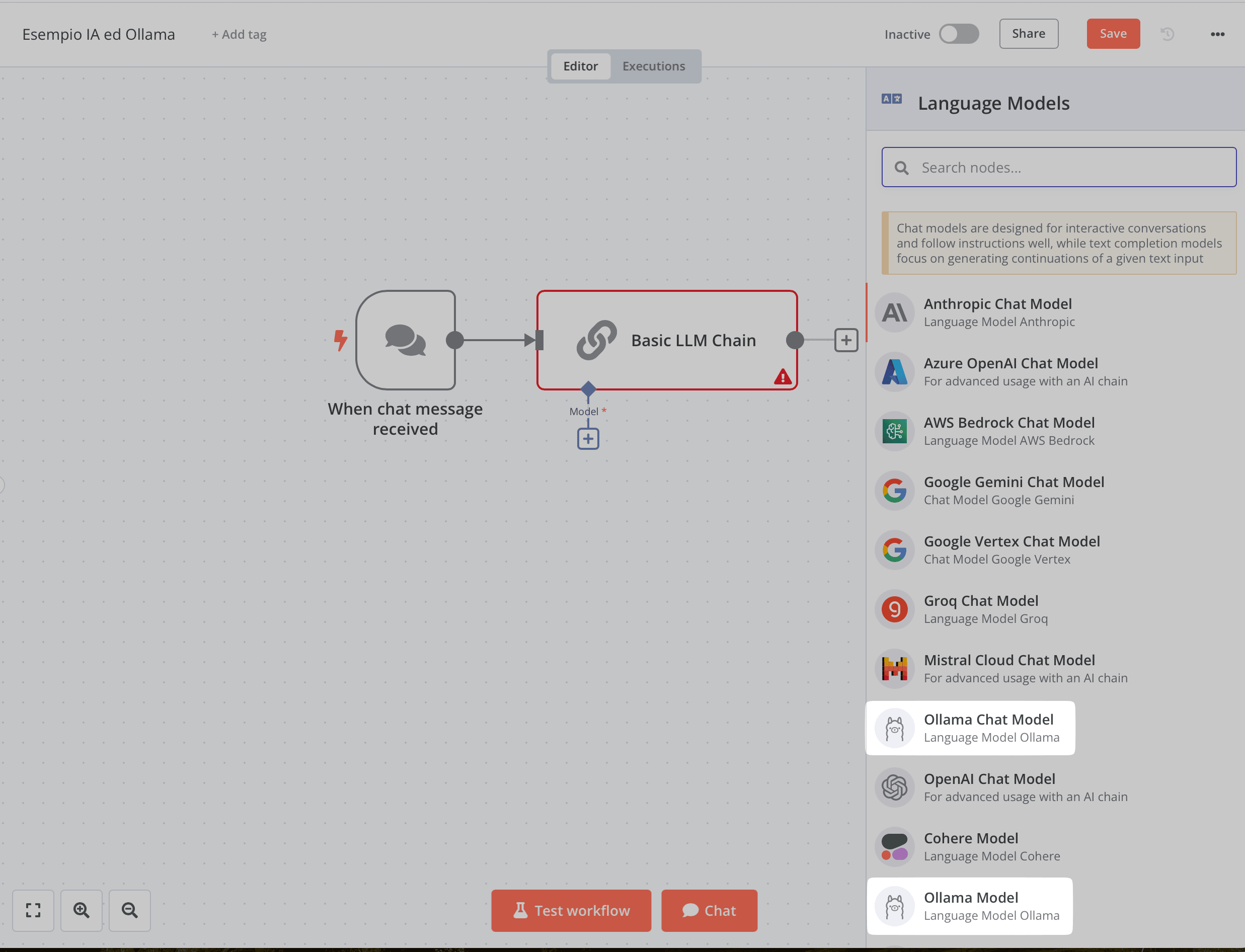Viewport: 1245px width, 952px height.
Task: Add a node after Basic LLM Chain output
Action: (x=846, y=340)
